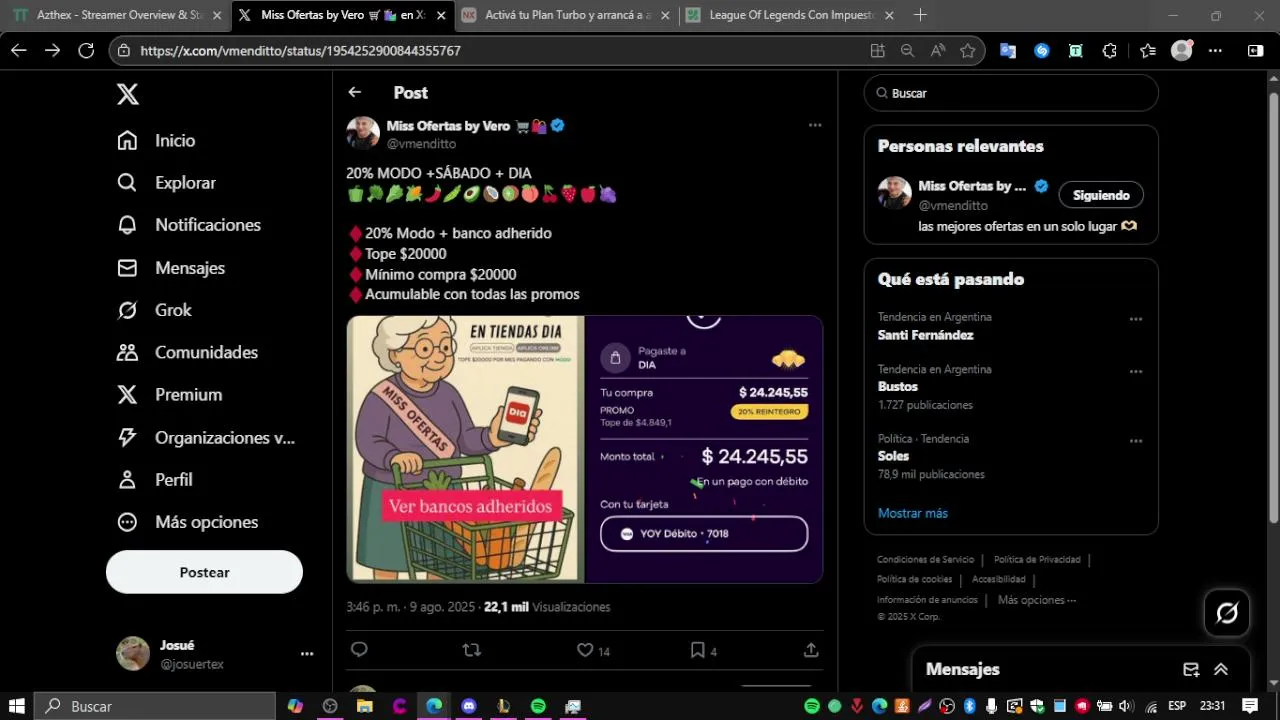This screenshot has width=1280, height=720.
Task: Reload the page
Action: 86,50
